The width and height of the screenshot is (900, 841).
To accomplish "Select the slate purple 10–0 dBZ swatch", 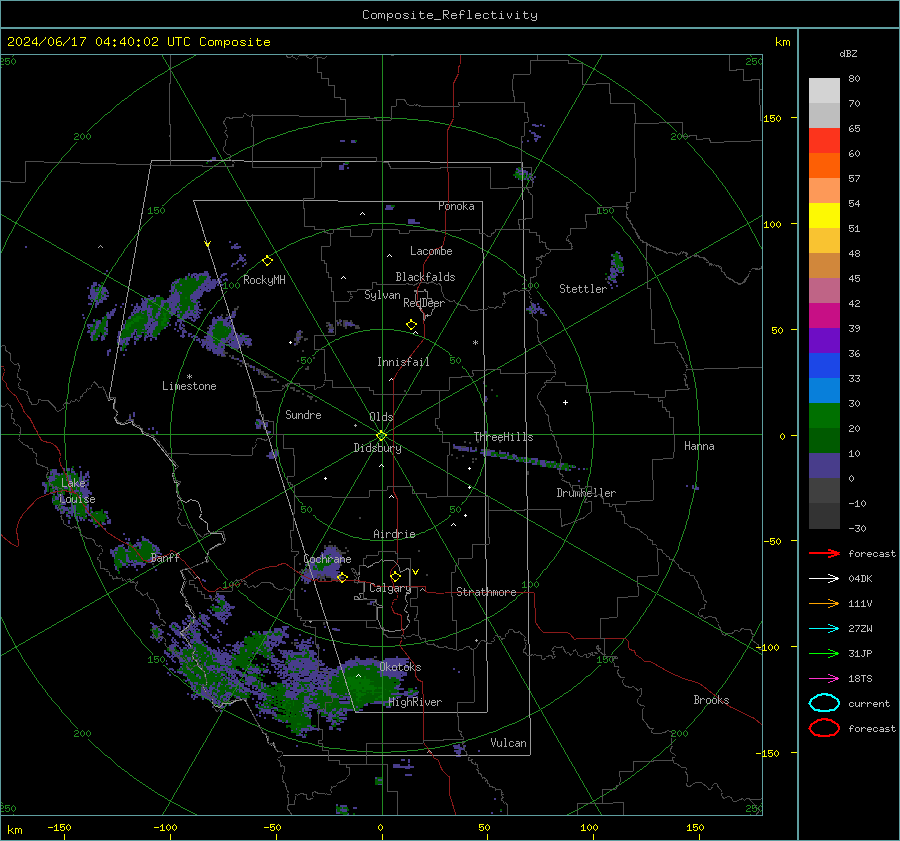I will (x=824, y=465).
